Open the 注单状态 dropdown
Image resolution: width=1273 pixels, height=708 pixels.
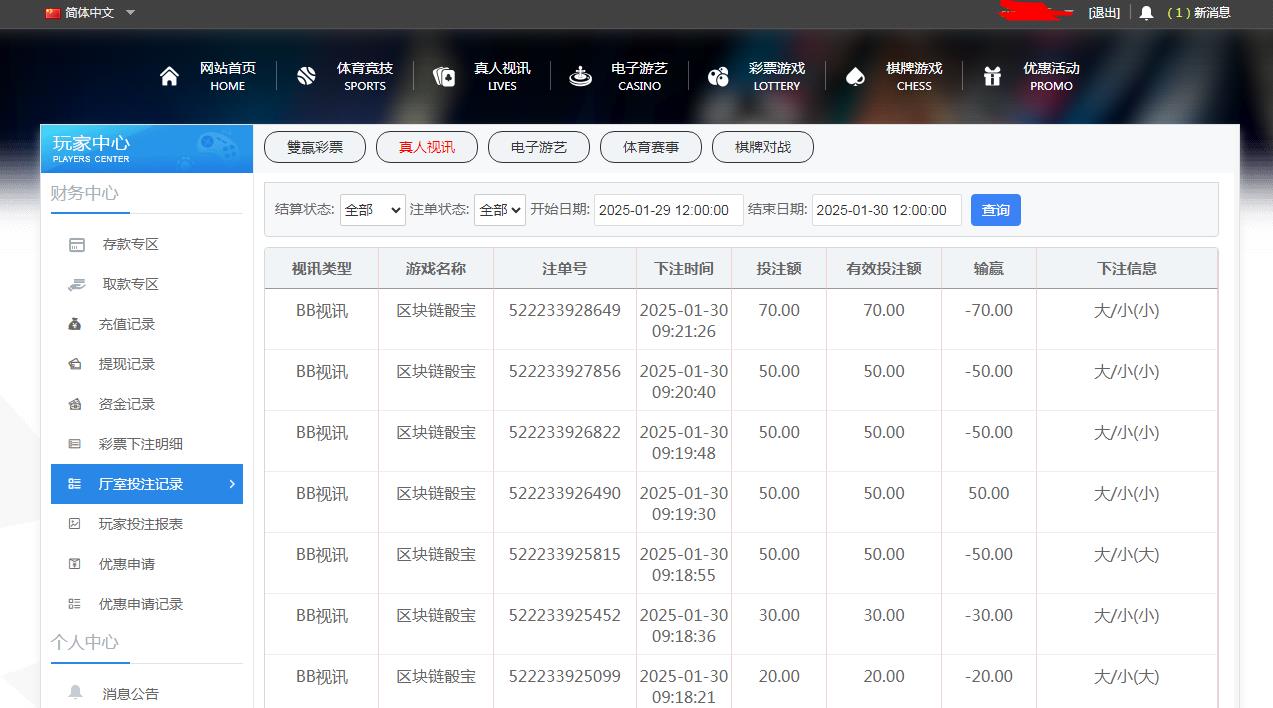[499, 210]
